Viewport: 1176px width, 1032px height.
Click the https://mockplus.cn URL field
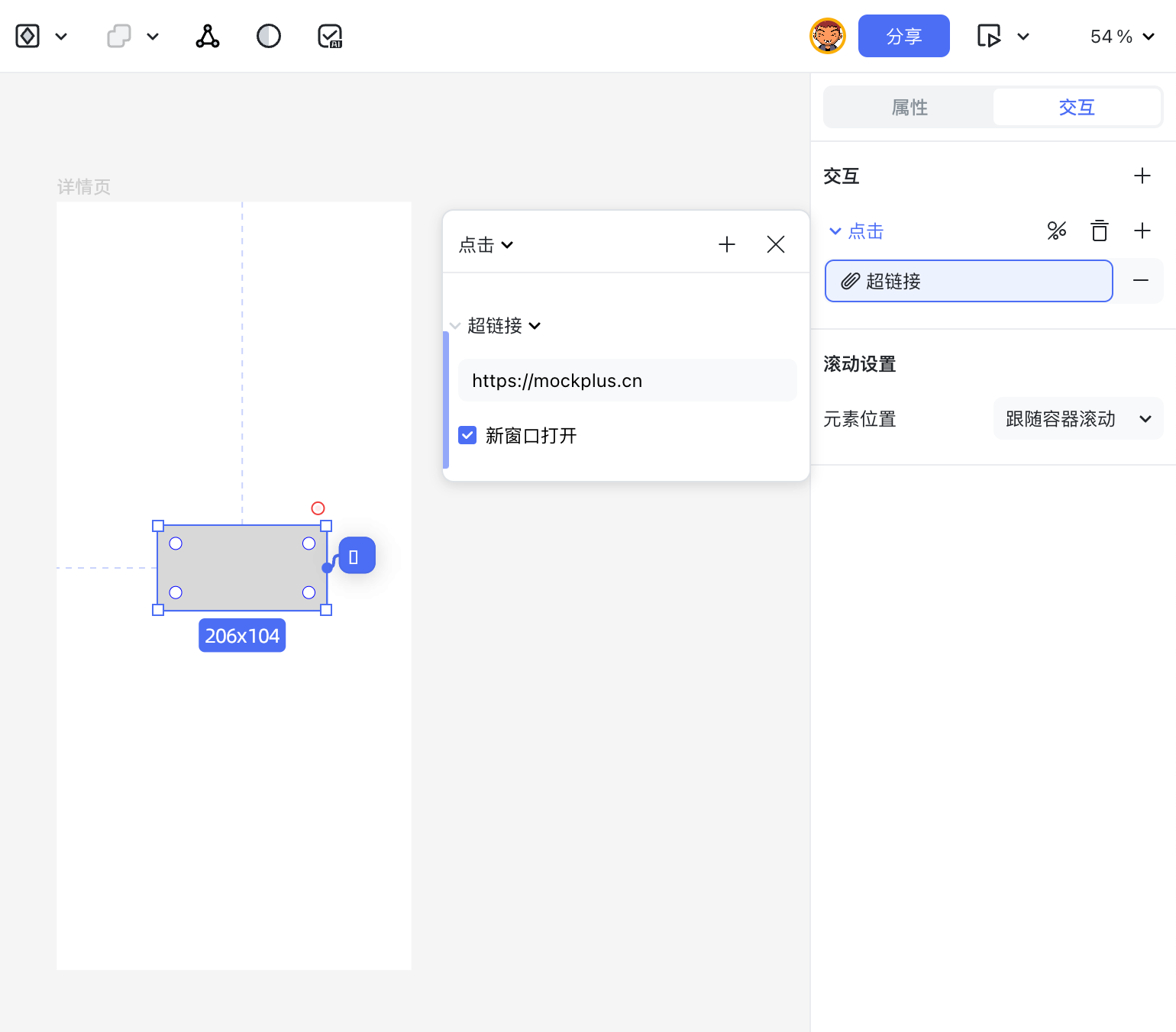click(627, 380)
